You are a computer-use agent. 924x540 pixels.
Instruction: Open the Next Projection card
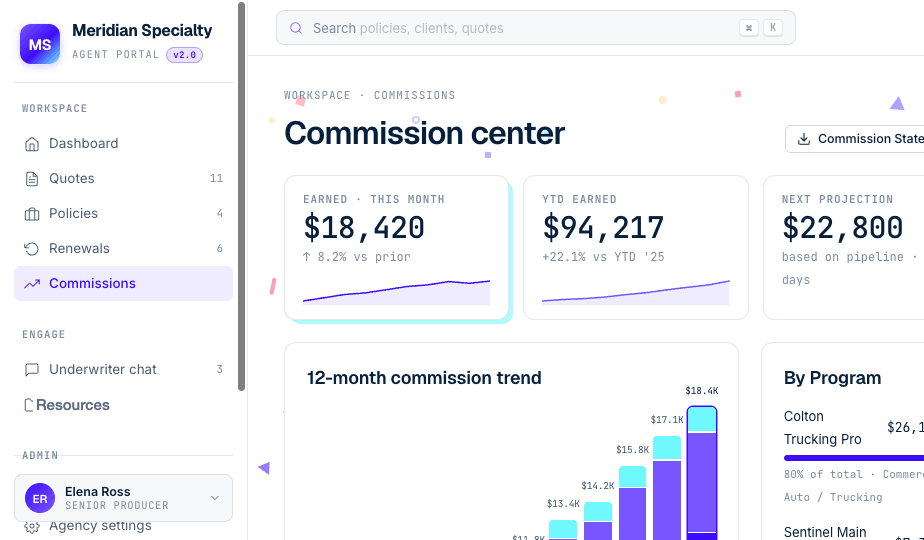tap(844, 248)
